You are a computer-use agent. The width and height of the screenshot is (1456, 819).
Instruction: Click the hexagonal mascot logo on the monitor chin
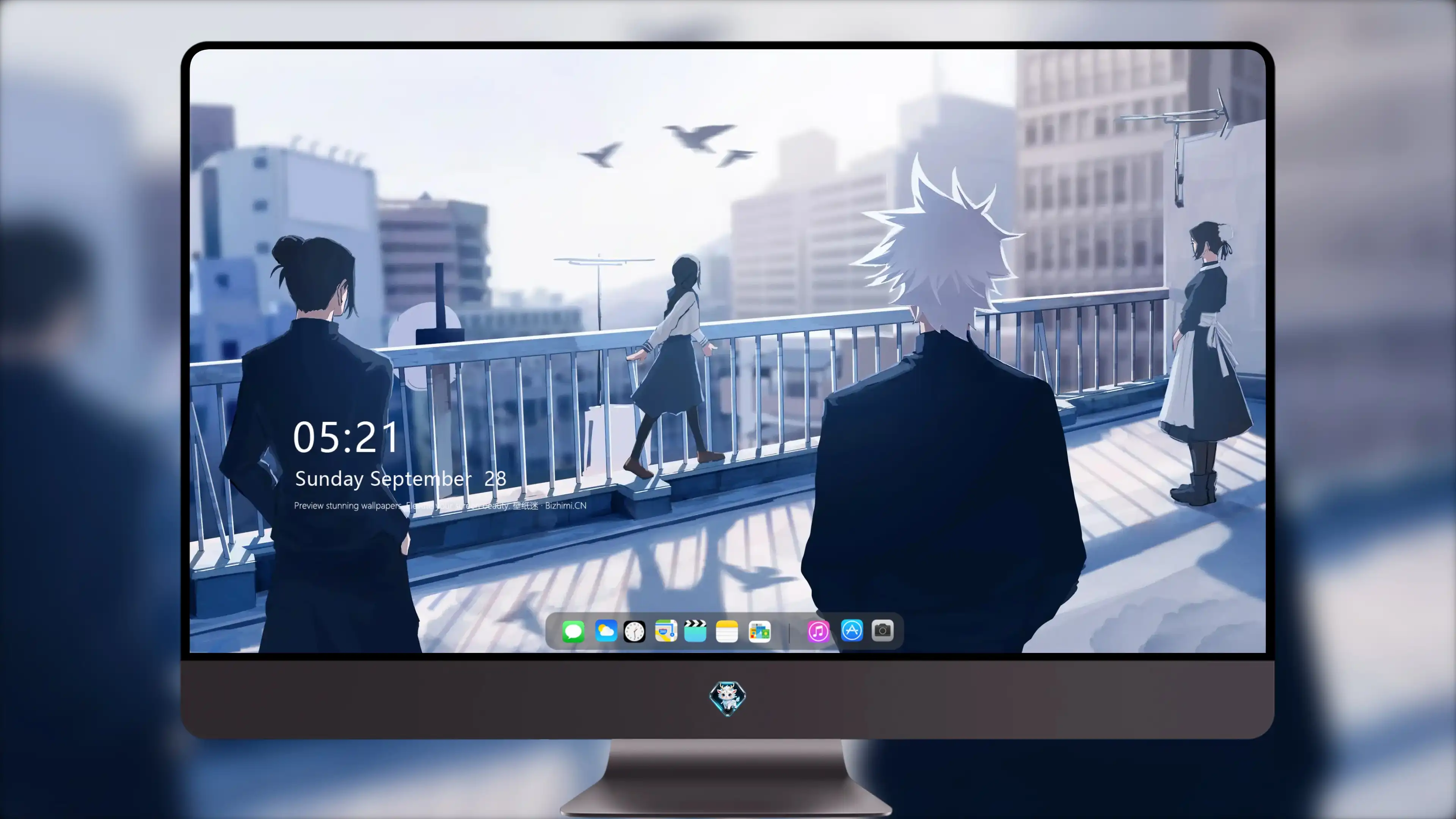pyautogui.click(x=728, y=698)
